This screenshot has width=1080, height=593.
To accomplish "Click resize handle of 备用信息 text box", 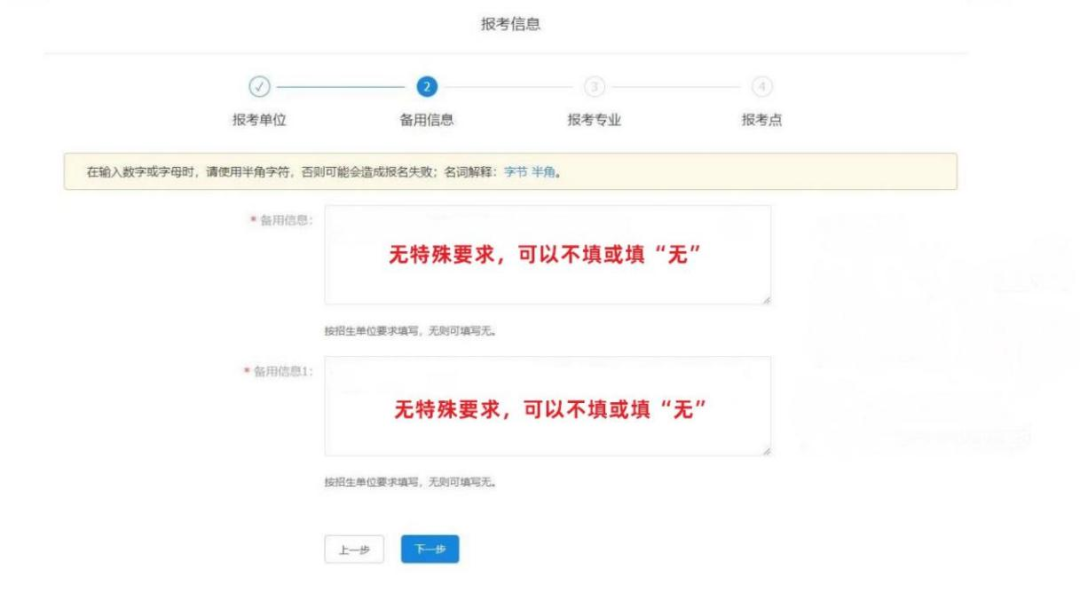I will (766, 299).
